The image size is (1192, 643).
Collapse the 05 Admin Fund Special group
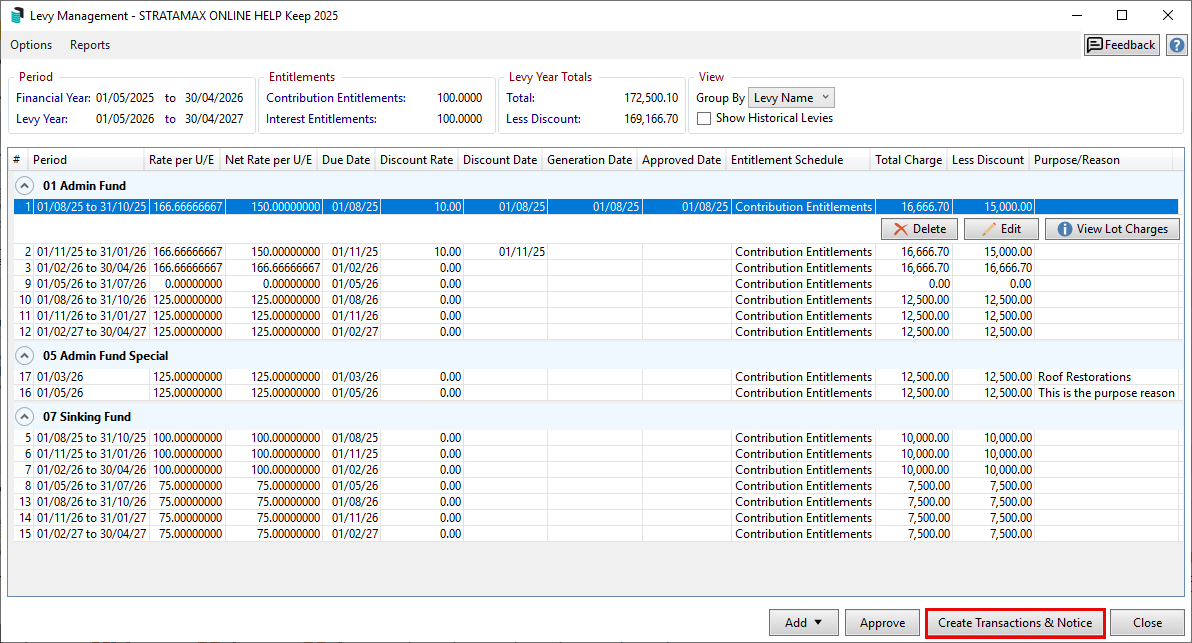tap(24, 356)
